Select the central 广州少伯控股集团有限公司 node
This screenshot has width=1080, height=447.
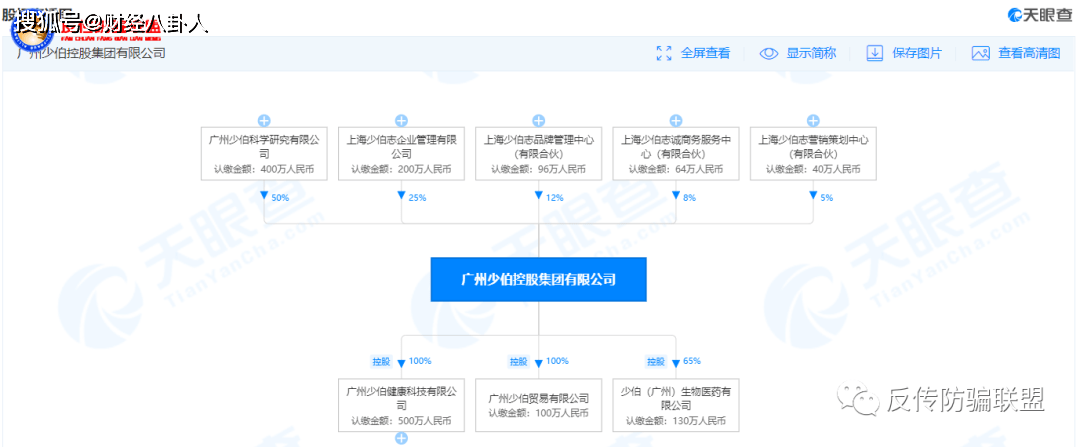coord(539,279)
